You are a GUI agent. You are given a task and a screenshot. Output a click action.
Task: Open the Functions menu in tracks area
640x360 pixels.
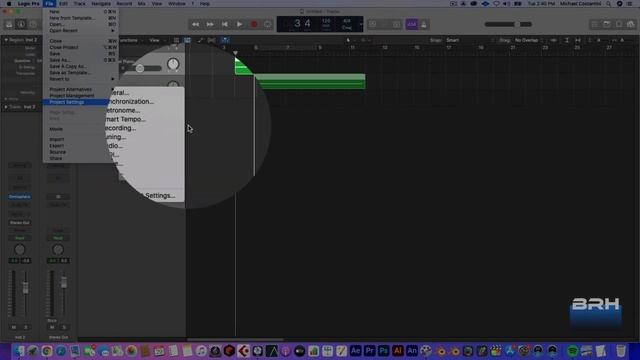[x=130, y=40]
